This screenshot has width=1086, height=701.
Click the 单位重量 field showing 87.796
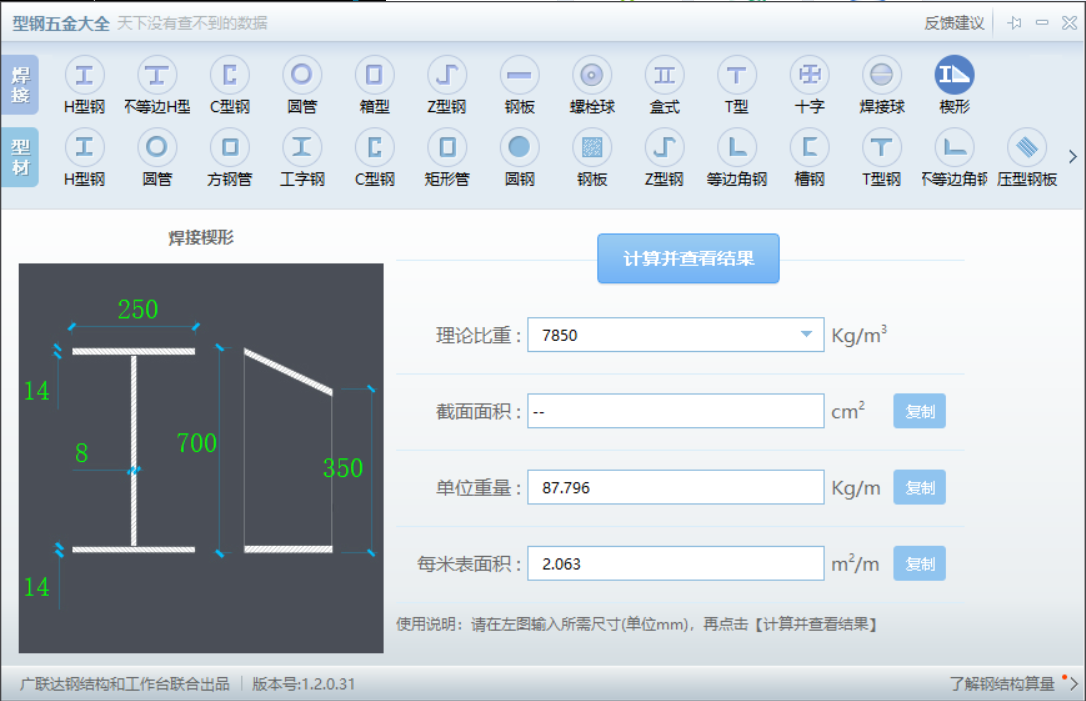(x=675, y=487)
